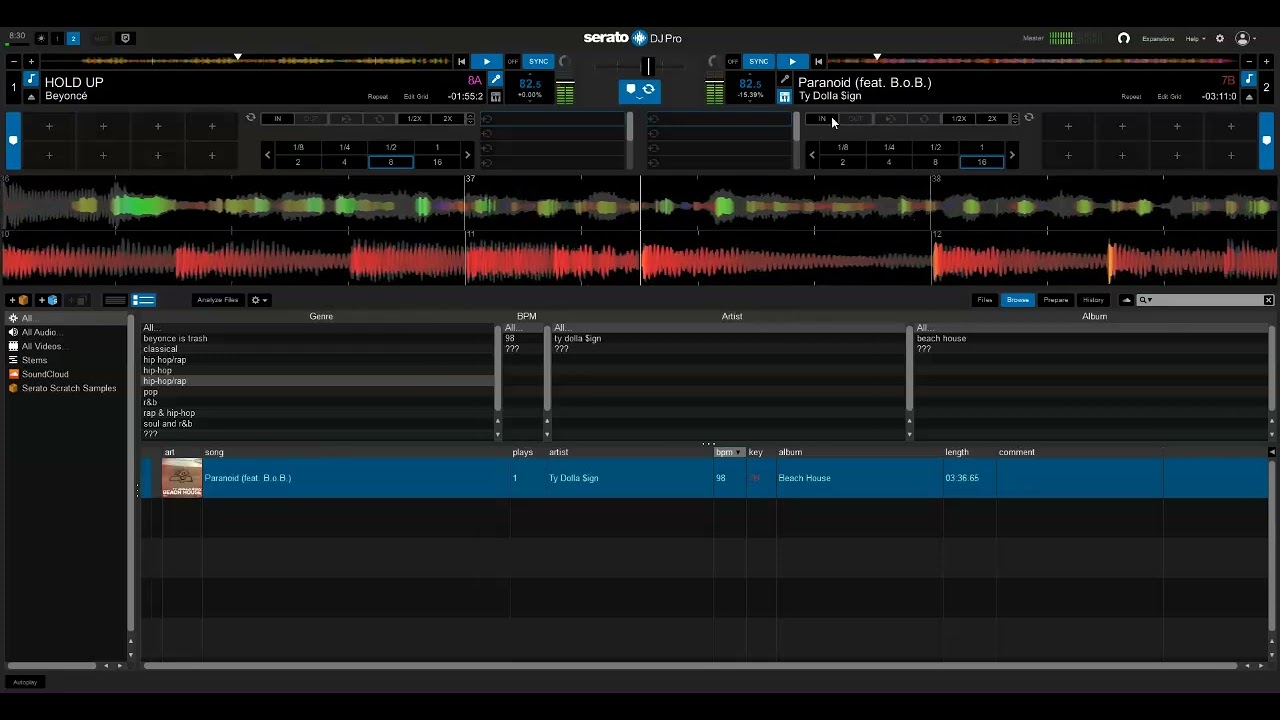Show previous loop sizes on deck 2
Image resolution: width=1280 pixels, height=720 pixels.
click(812, 155)
